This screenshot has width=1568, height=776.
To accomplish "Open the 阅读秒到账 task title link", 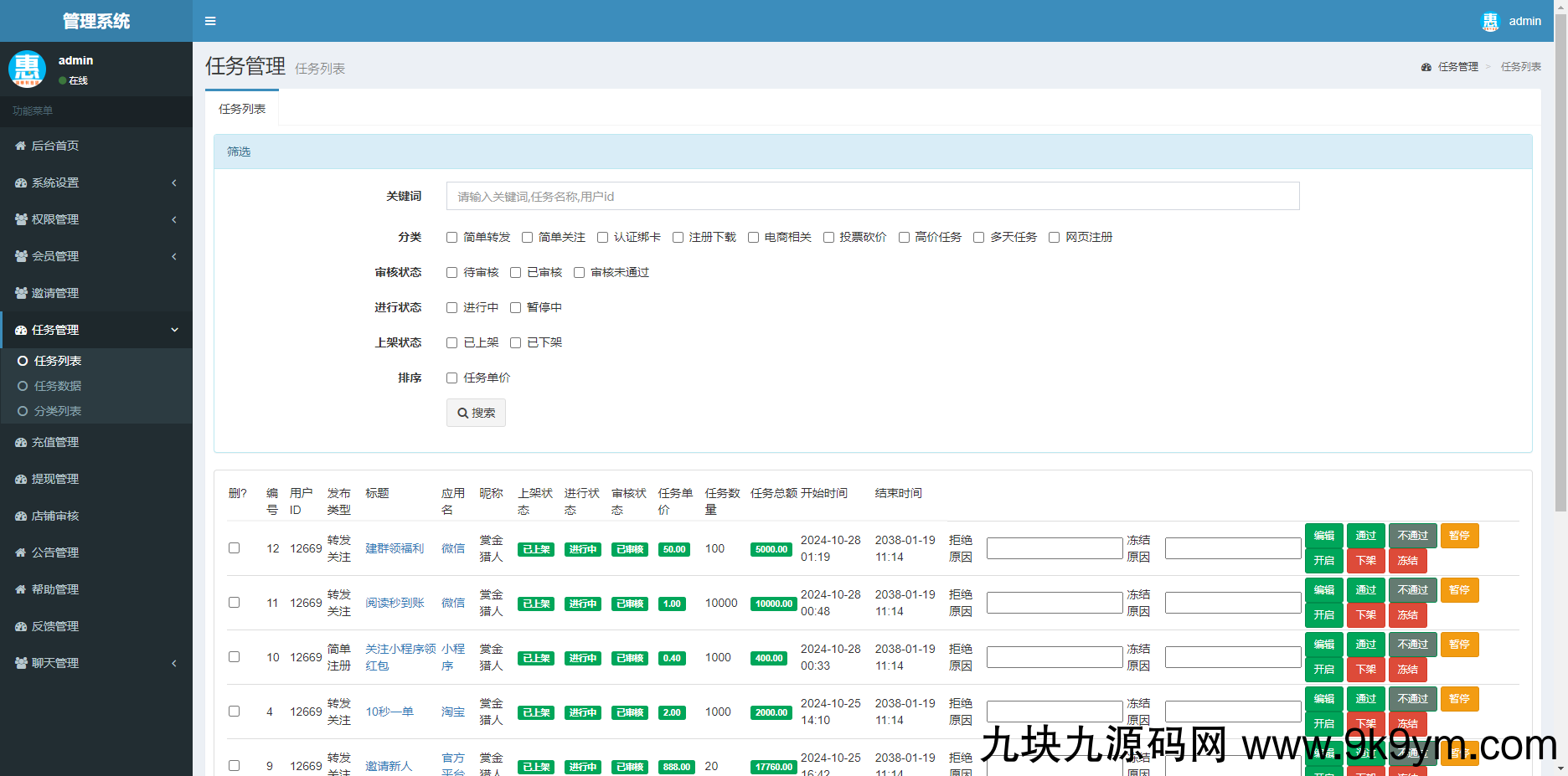I will (x=395, y=603).
